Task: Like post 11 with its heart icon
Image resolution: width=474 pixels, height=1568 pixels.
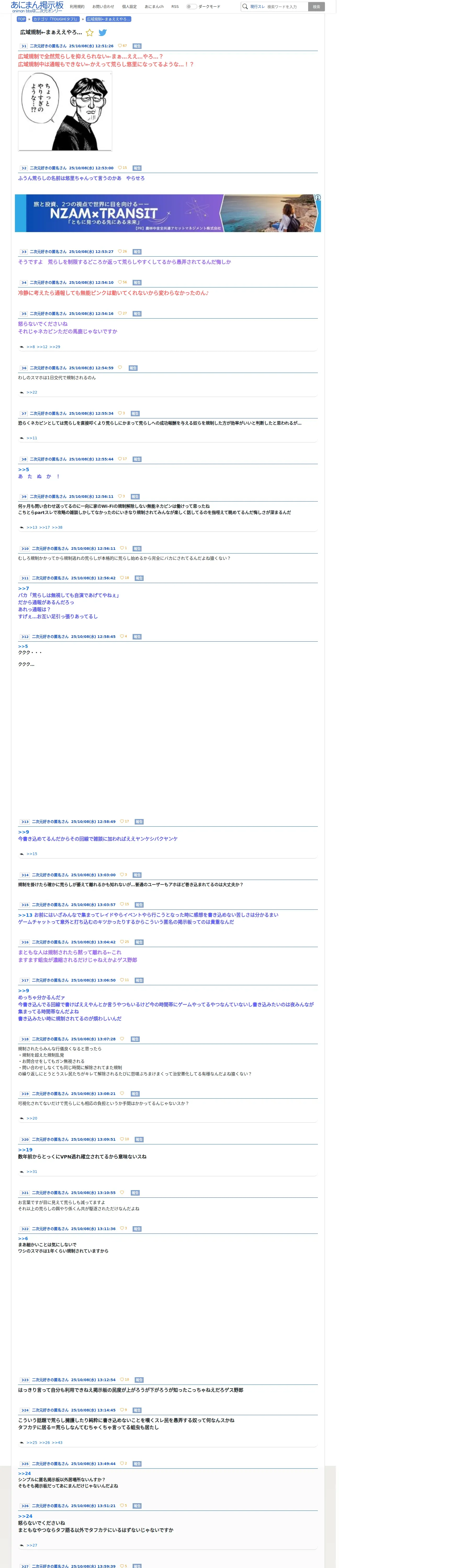Action: coord(122,578)
